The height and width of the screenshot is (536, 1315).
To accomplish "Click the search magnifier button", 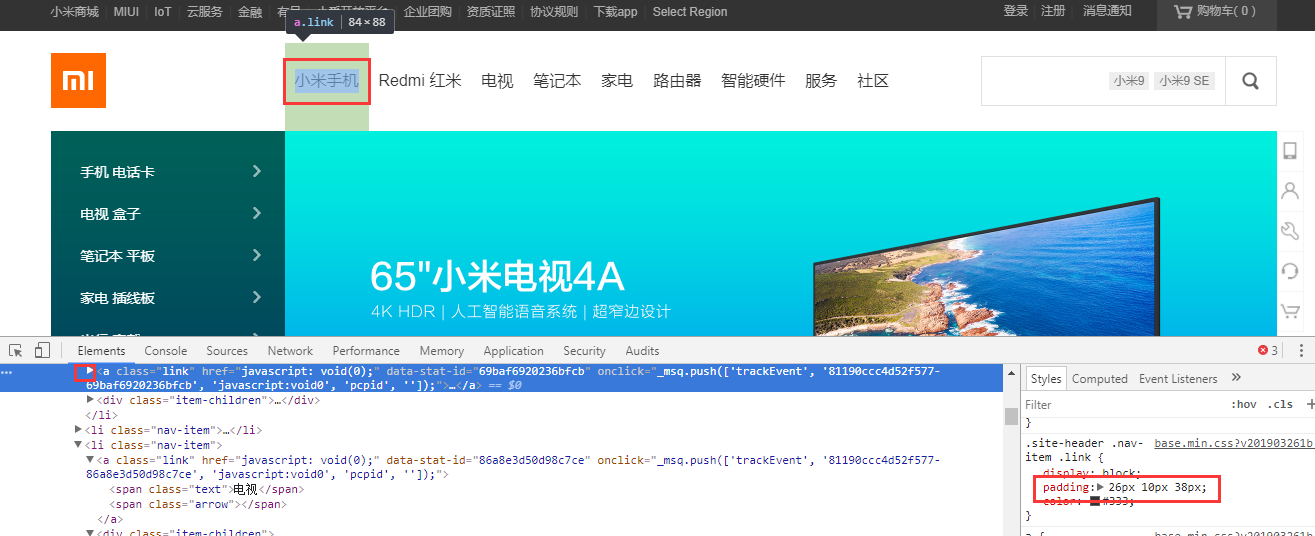I will click(1250, 81).
